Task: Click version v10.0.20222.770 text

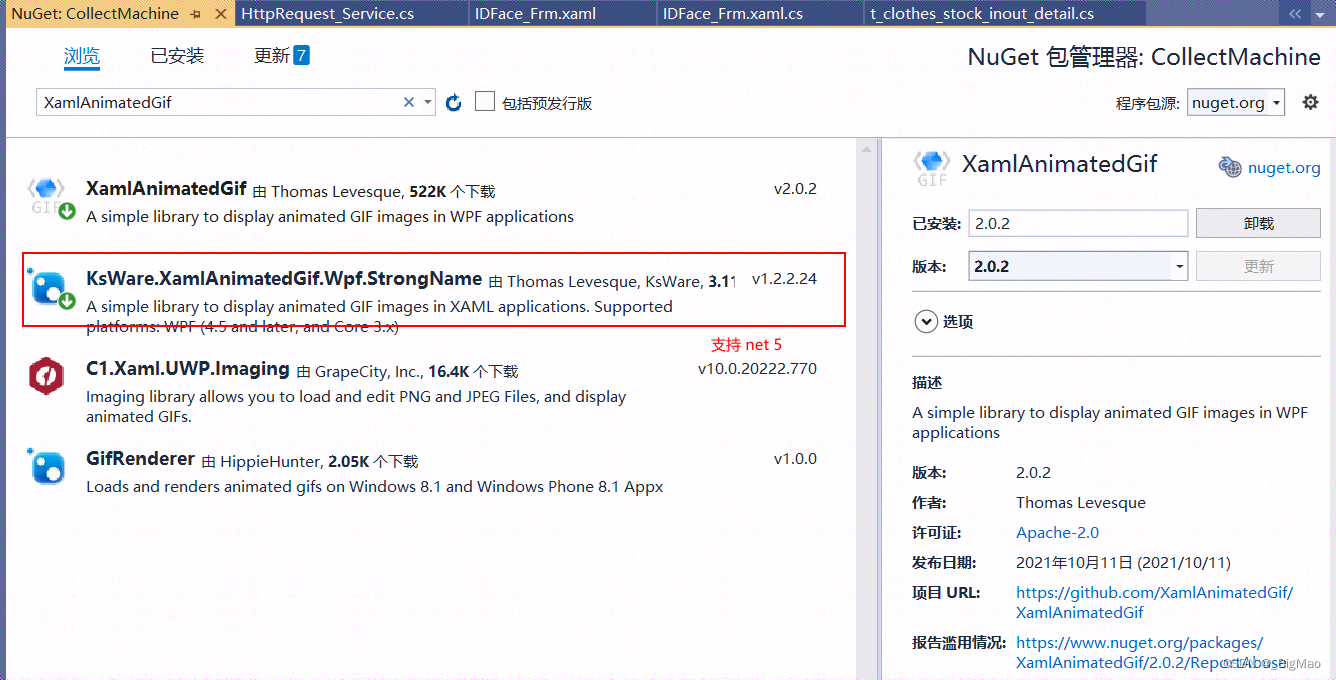Action: pos(757,369)
